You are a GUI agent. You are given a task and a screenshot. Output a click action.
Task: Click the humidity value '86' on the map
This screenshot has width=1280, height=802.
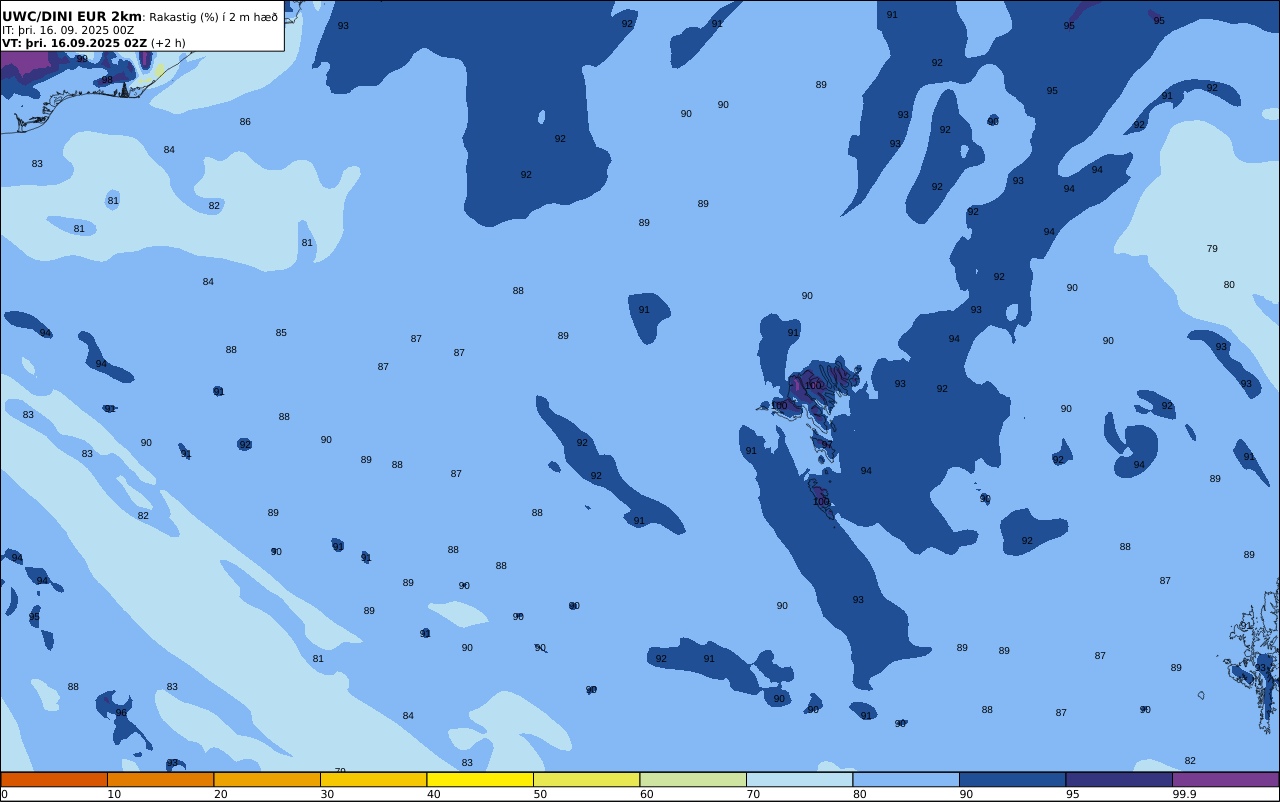[x=245, y=122]
